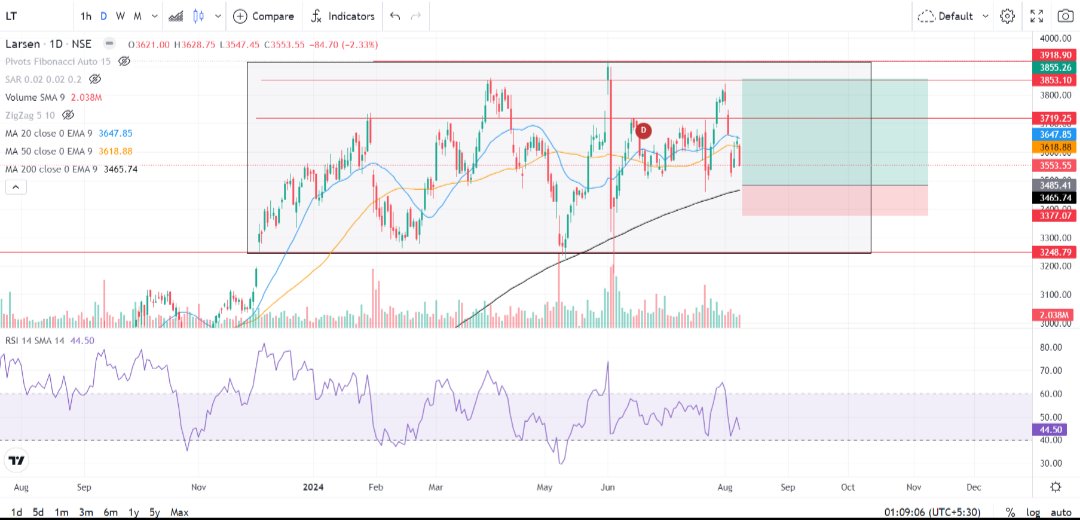Select the candlestick chart style icon

(x=198, y=16)
